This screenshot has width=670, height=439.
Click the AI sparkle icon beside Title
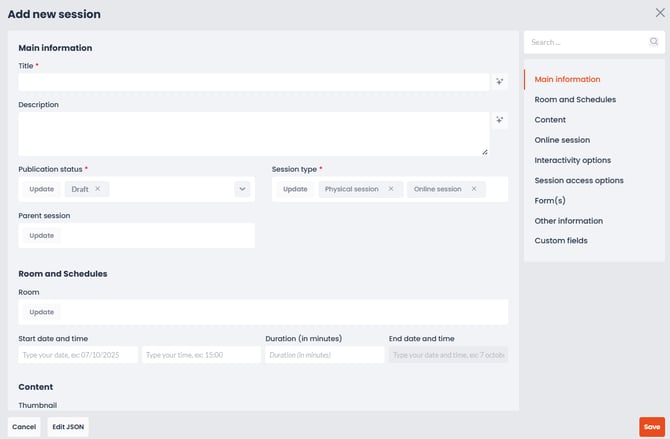pos(500,82)
